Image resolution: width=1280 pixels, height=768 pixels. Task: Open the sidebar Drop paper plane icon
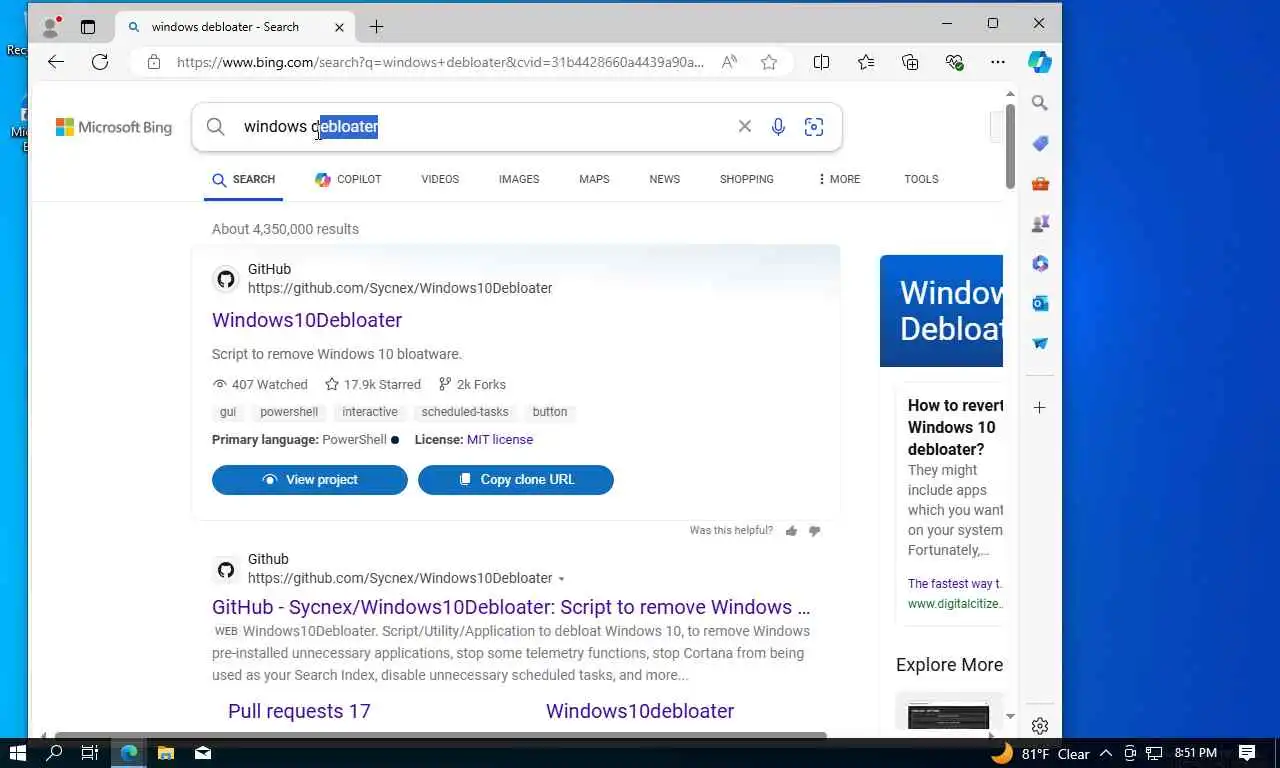pyautogui.click(x=1040, y=343)
